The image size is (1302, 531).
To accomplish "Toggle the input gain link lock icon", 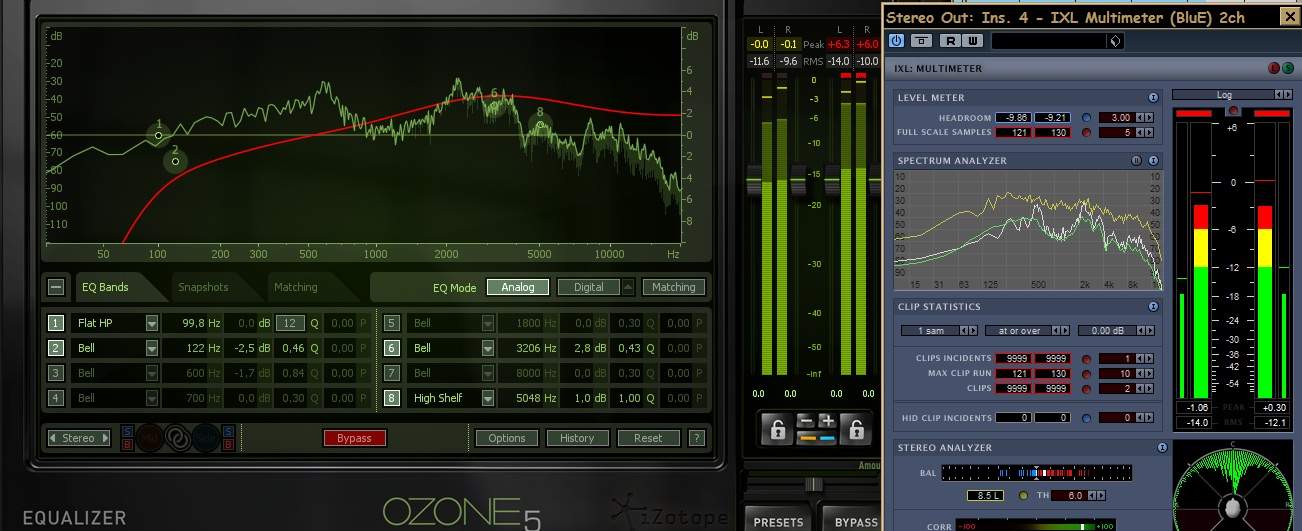I will coord(776,430).
